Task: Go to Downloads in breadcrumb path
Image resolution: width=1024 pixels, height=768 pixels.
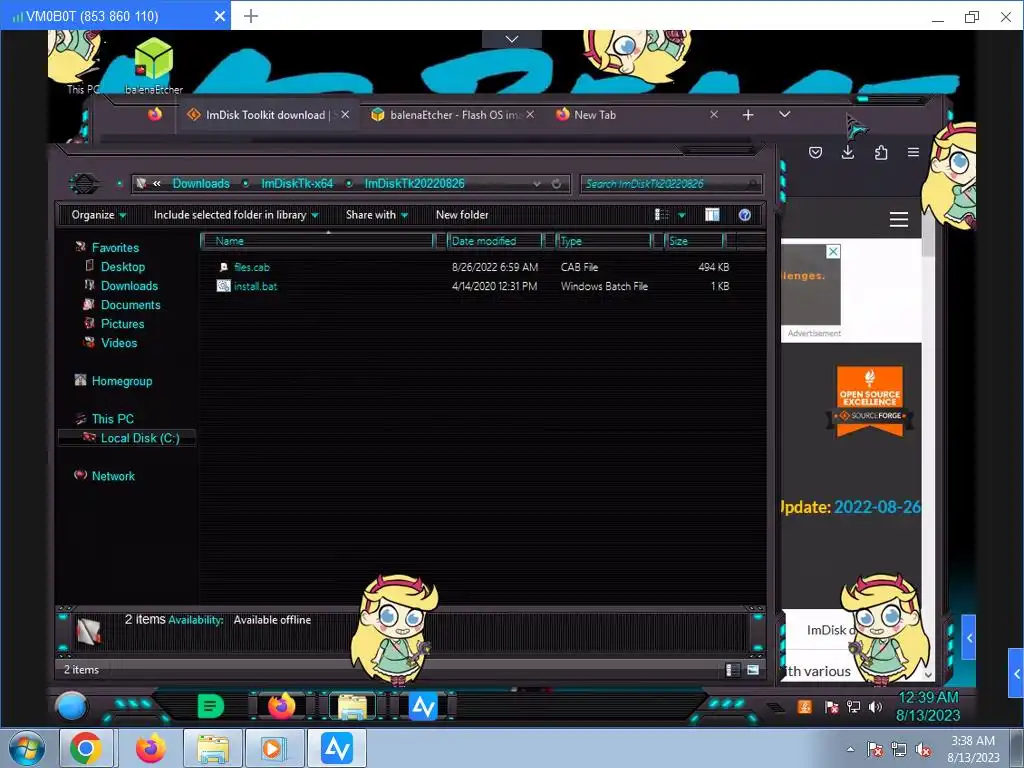Action: [x=201, y=184]
